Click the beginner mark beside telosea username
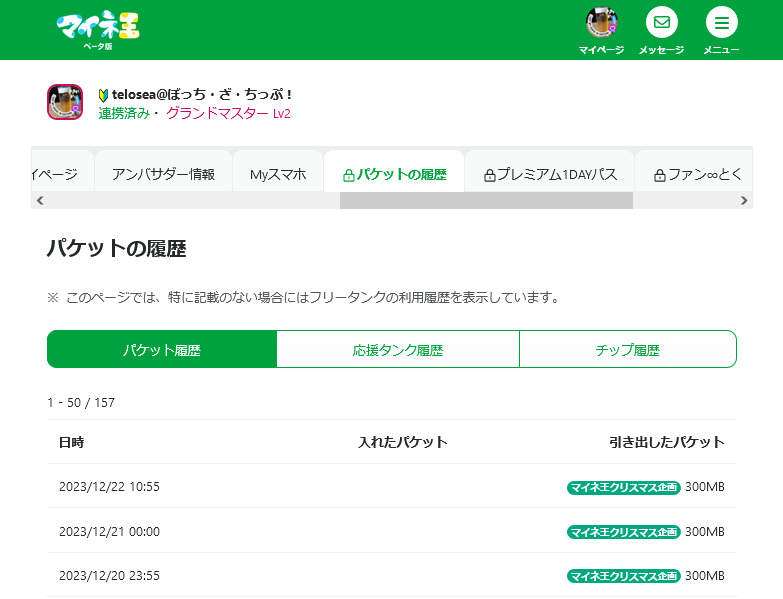This screenshot has height=599, width=783. (x=104, y=95)
